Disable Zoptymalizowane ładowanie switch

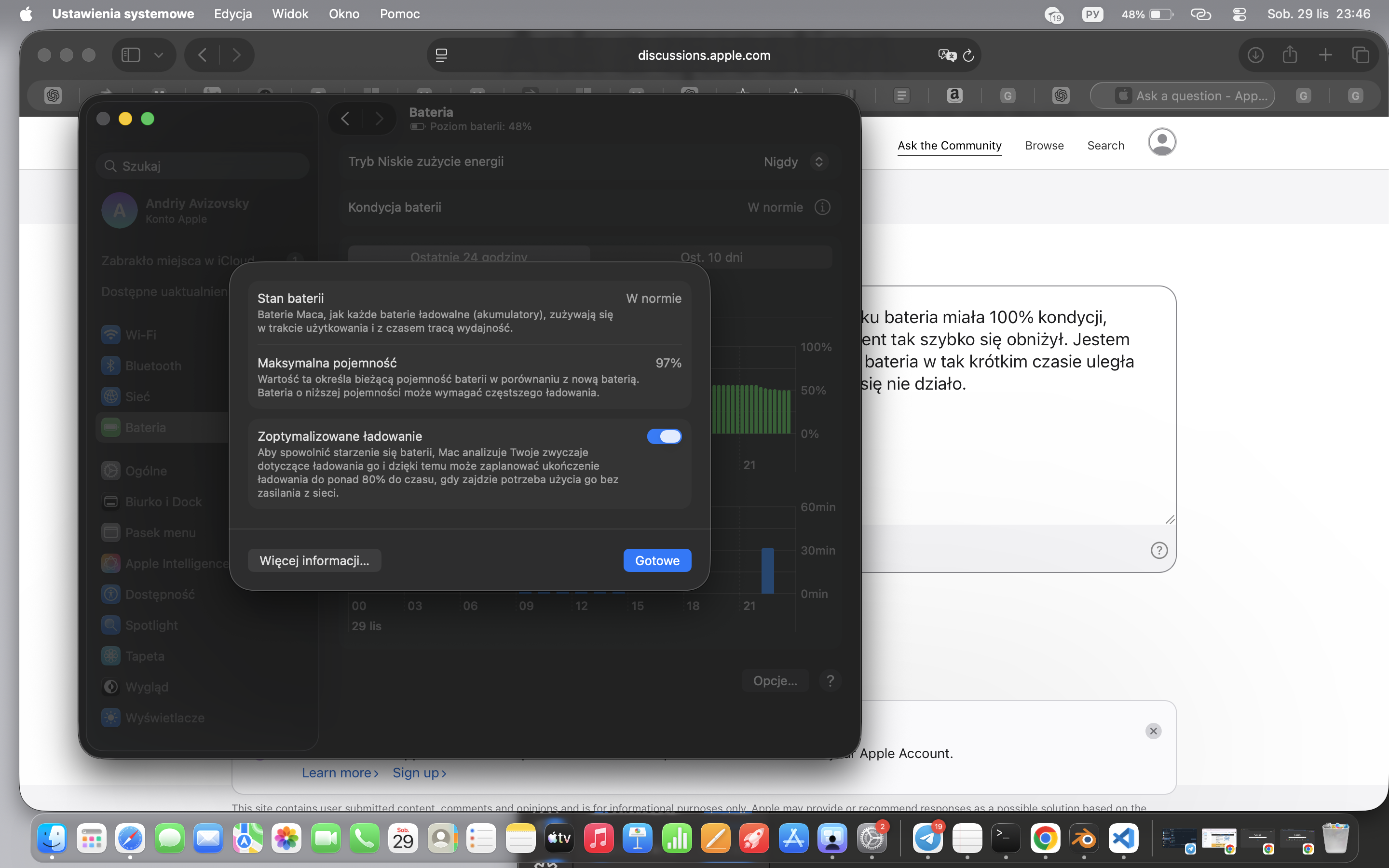coord(664,436)
